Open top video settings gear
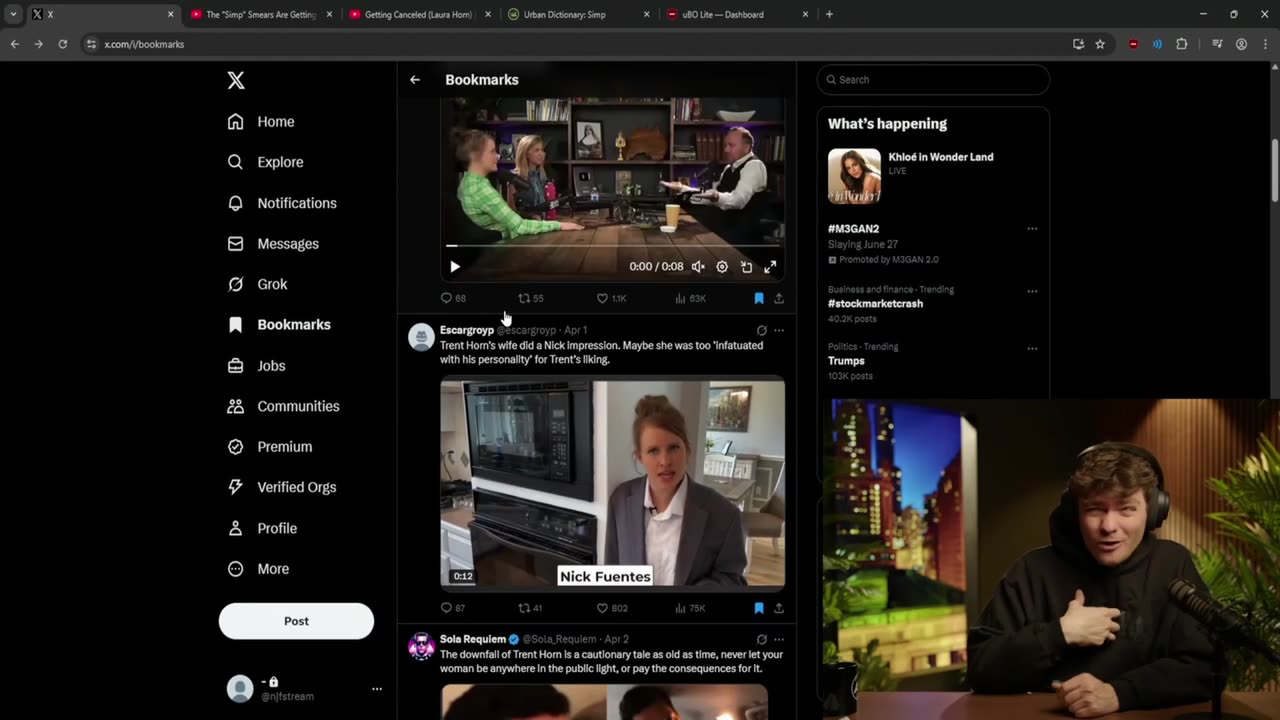1280x720 pixels. point(722,267)
